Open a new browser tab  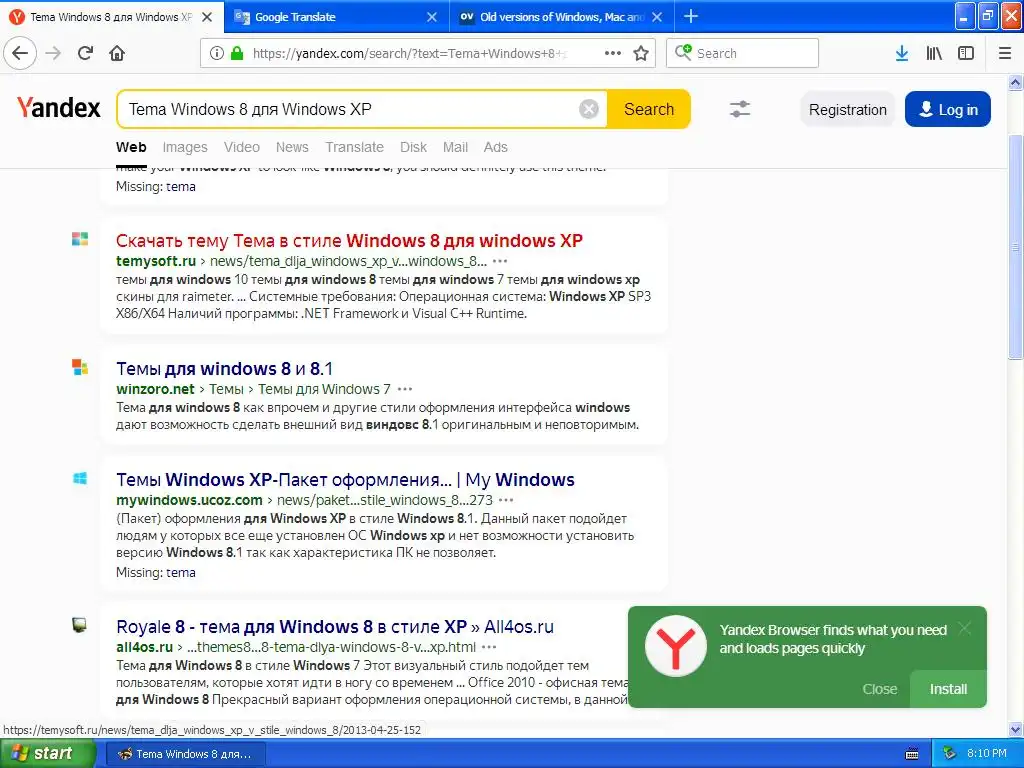coord(691,16)
